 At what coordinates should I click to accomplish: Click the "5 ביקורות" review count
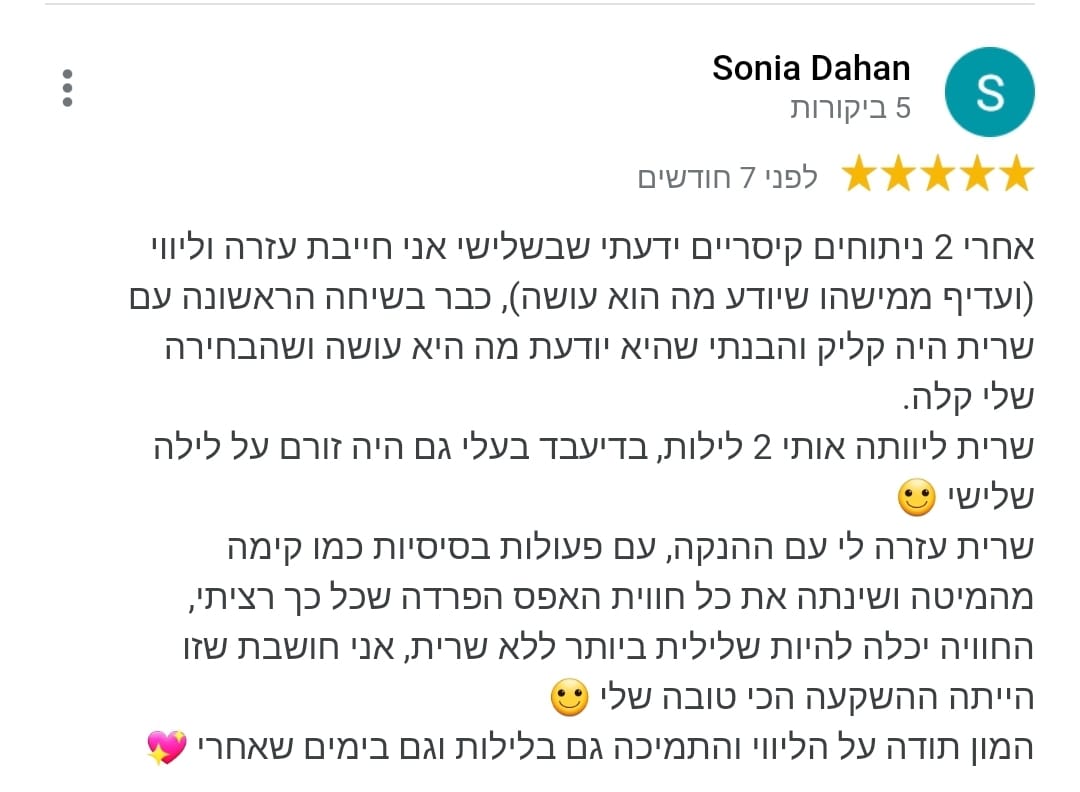pos(850,108)
